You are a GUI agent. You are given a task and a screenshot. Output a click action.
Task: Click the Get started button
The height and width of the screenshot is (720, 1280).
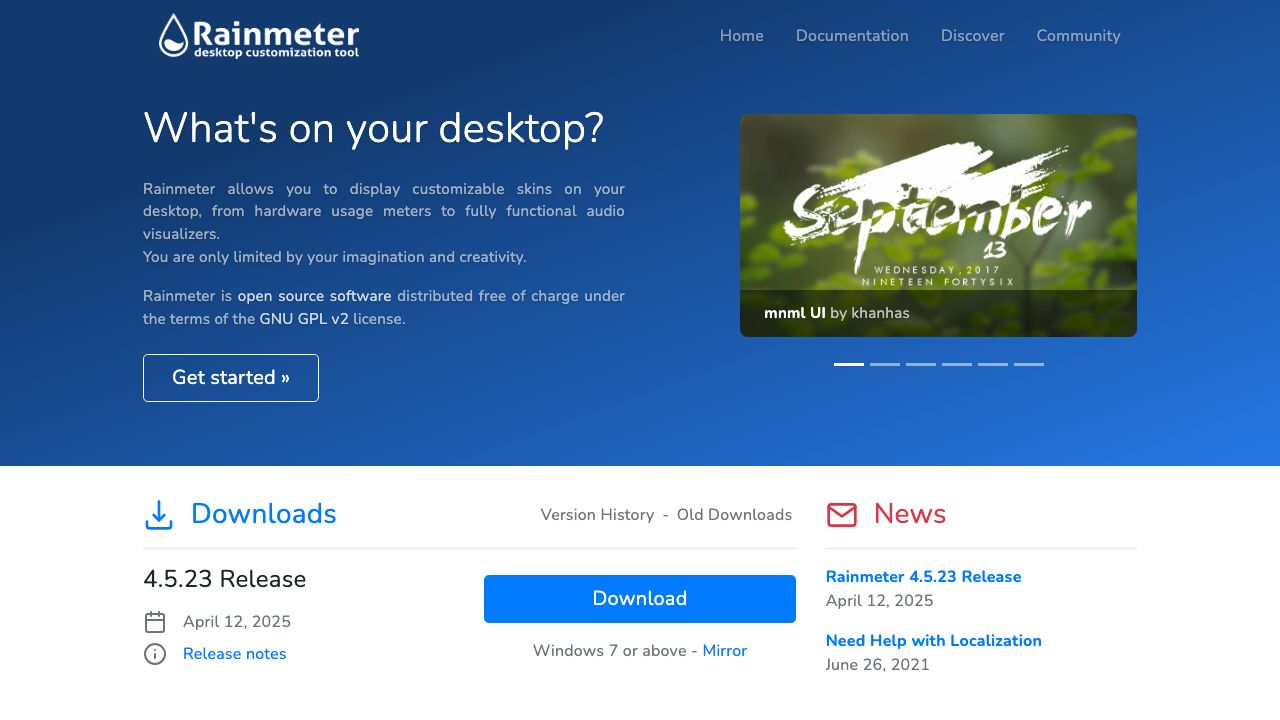(x=231, y=378)
